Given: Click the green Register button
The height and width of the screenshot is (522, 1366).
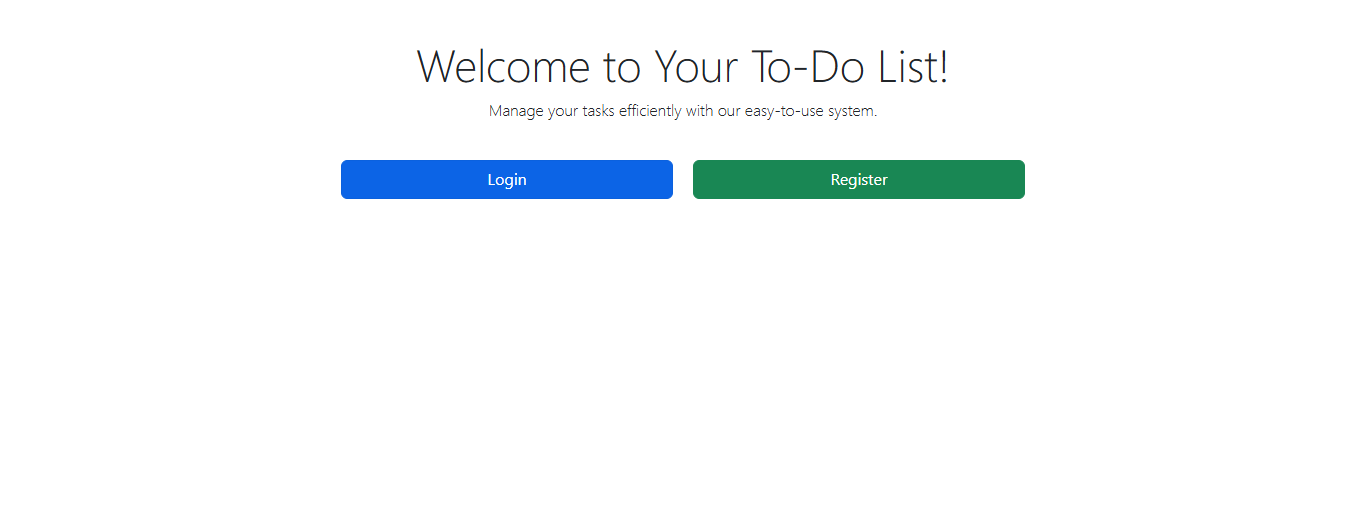Looking at the screenshot, I should coord(859,180).
